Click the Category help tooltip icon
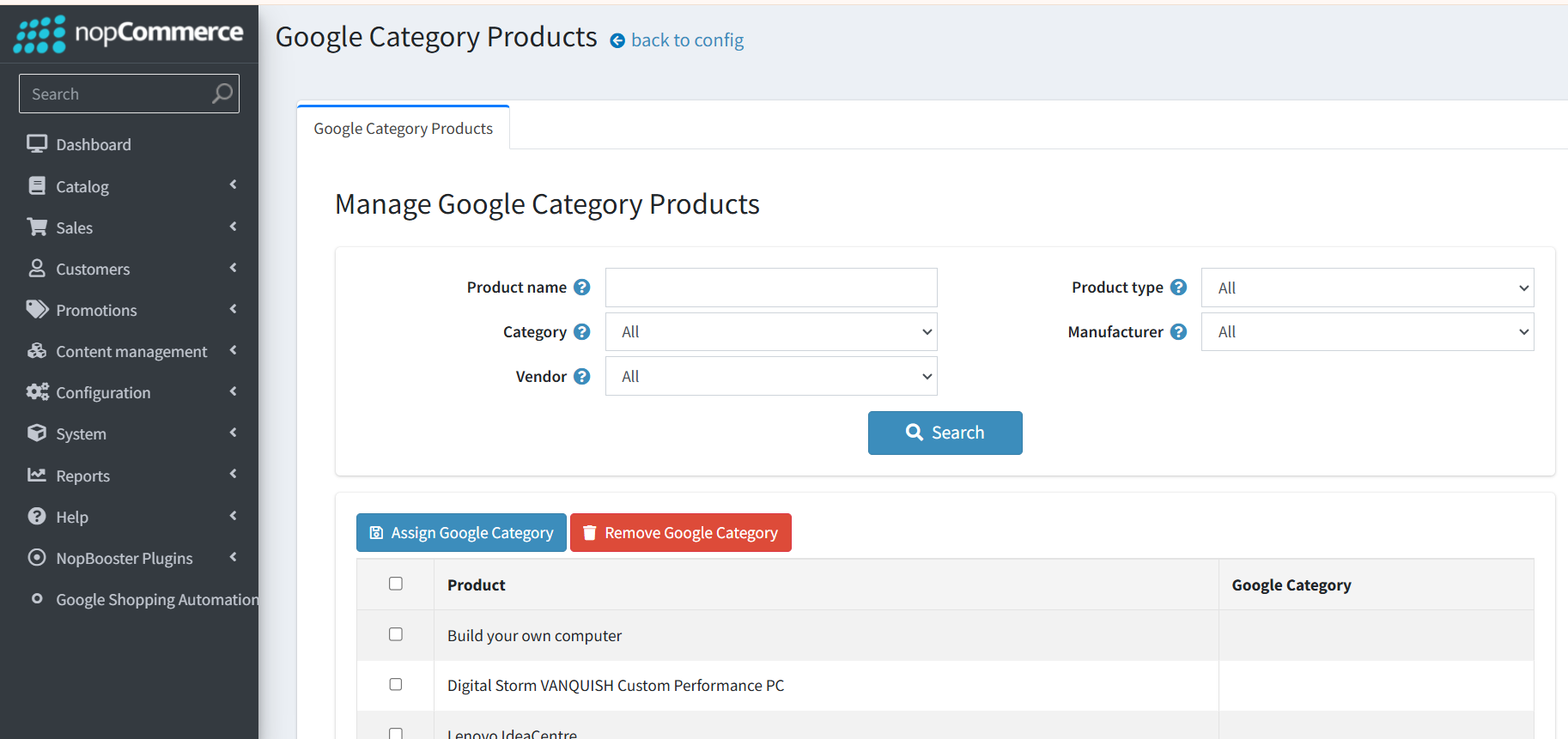 (582, 331)
